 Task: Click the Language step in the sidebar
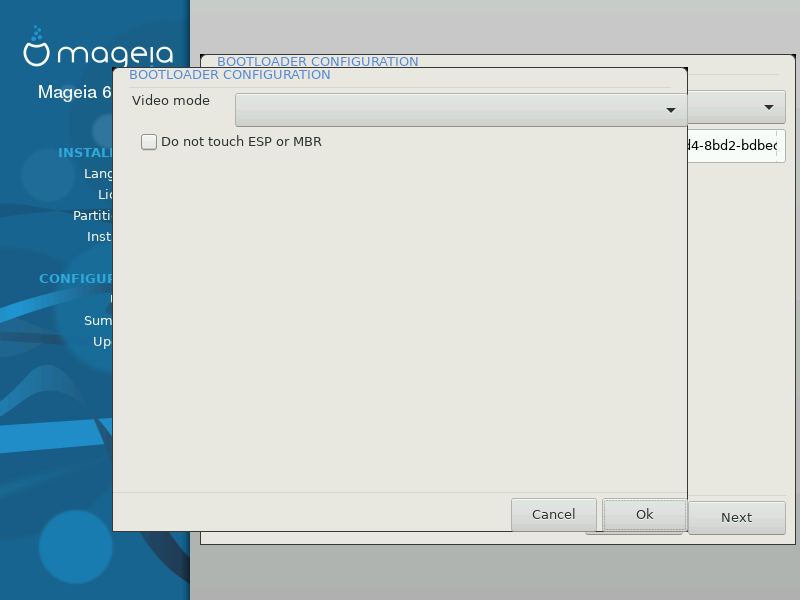tap(98, 173)
